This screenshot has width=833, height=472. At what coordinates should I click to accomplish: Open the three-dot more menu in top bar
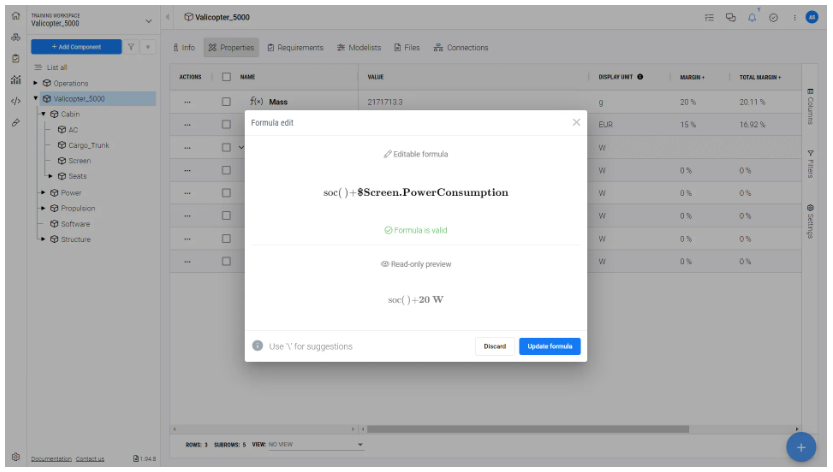pos(795,18)
